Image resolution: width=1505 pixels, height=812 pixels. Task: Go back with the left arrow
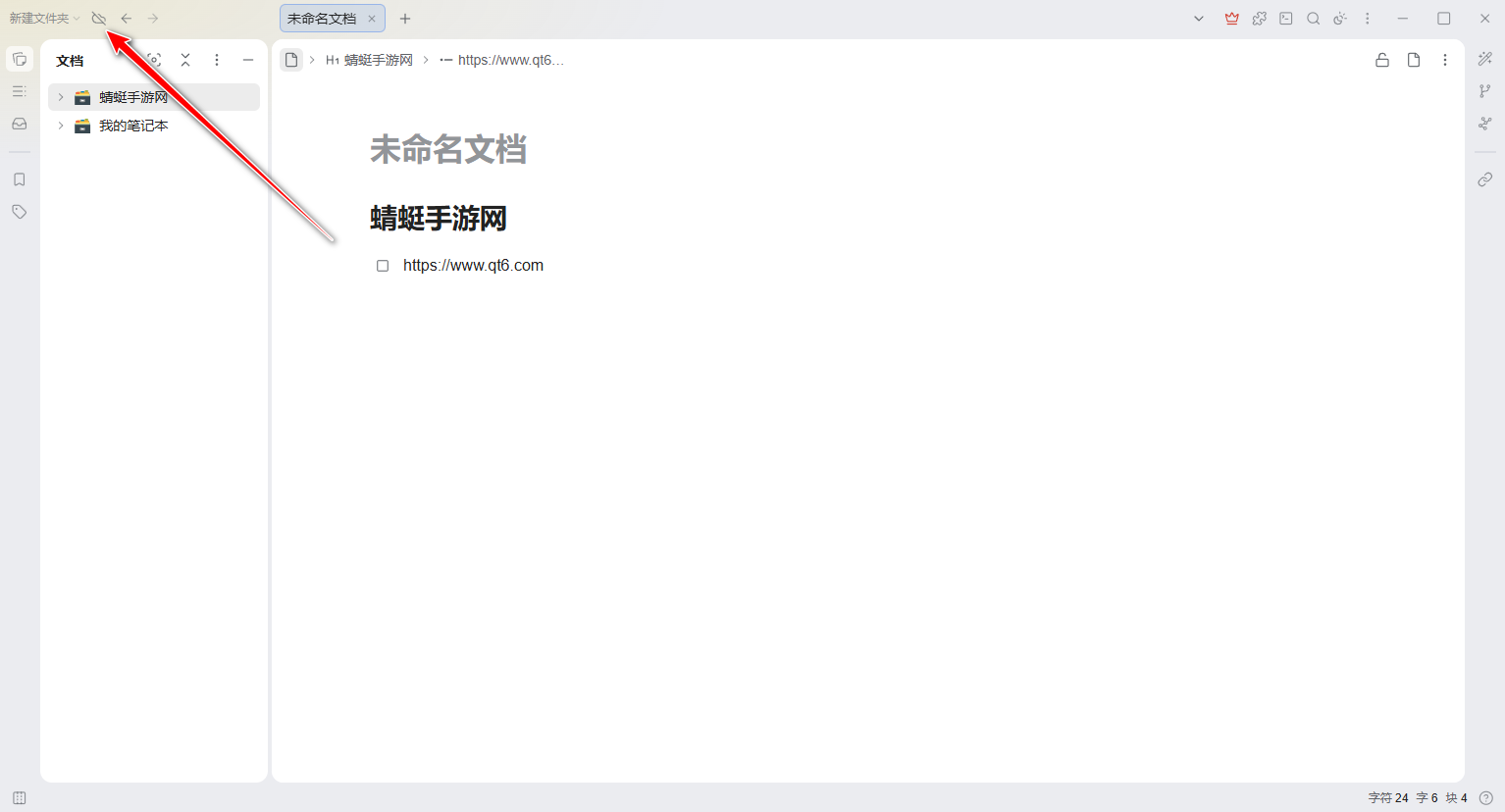click(x=126, y=19)
